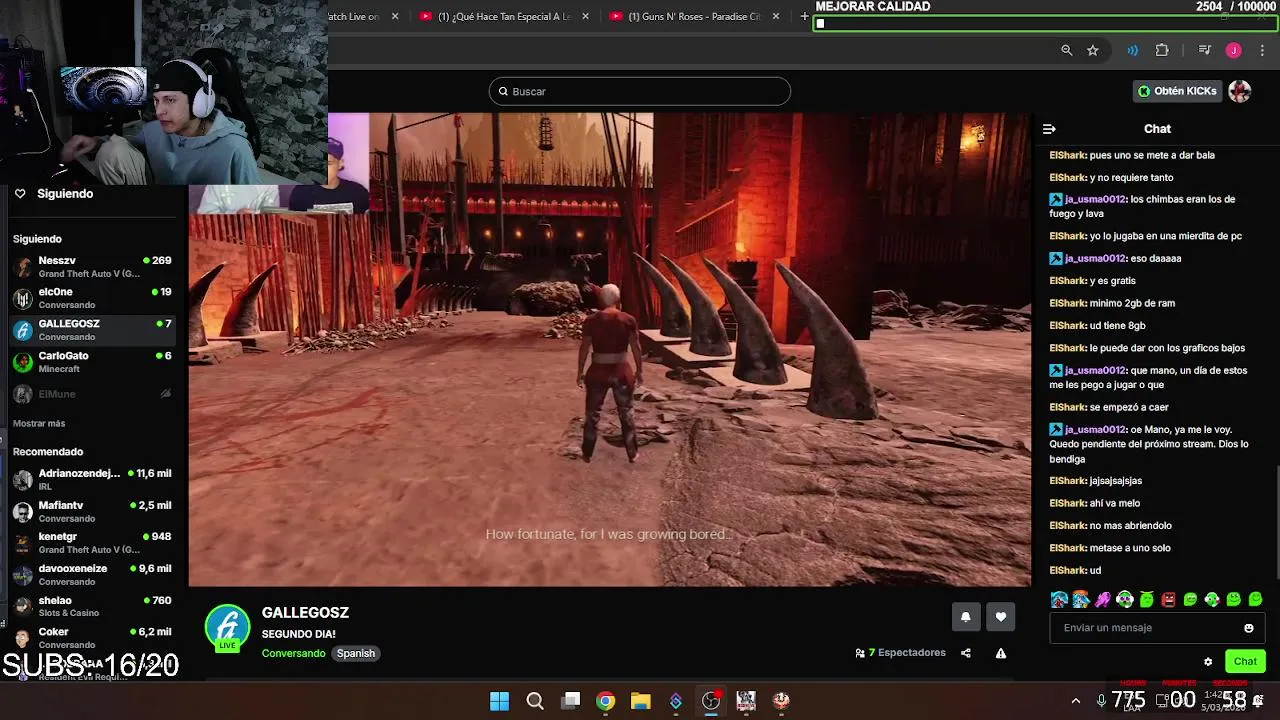Open Kick user profile avatar

click(1240, 91)
